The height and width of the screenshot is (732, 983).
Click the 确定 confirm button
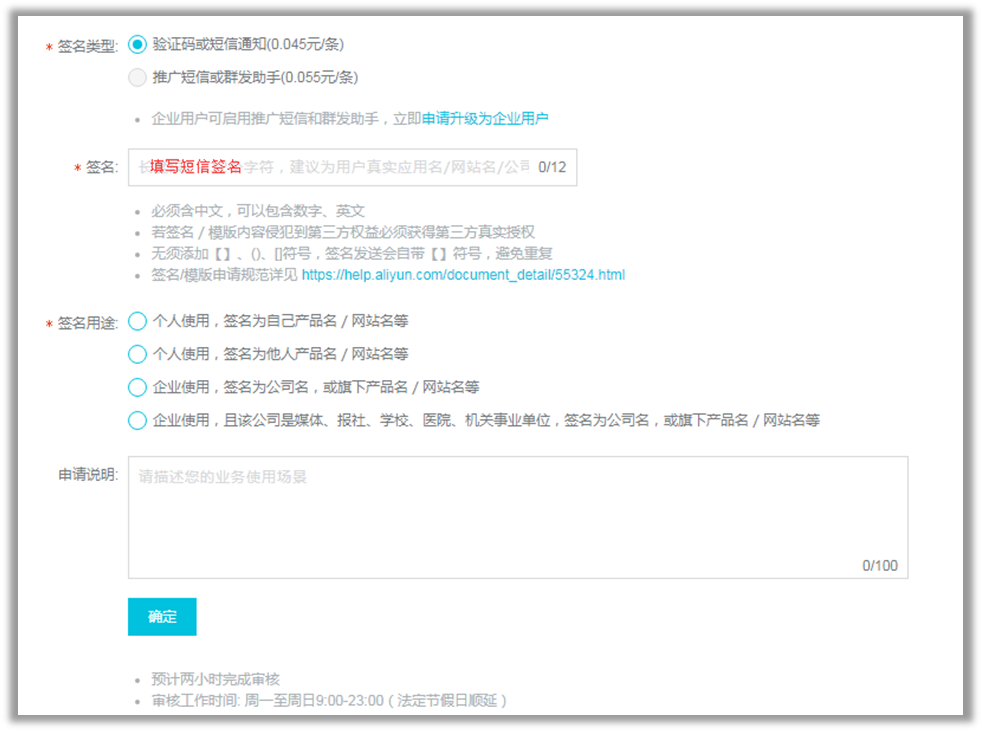pyautogui.click(x=161, y=616)
